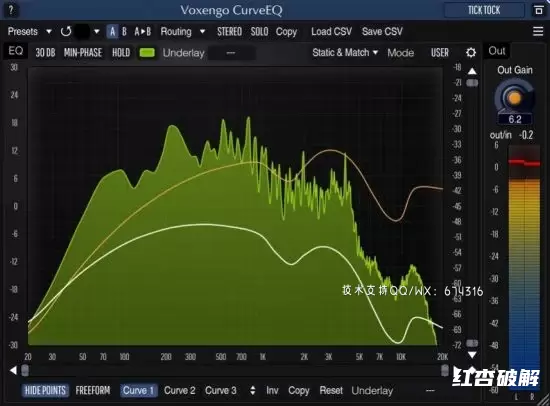The height and width of the screenshot is (406, 550).
Task: Open the preset name dropdown arrow
Action: click(x=96, y=32)
